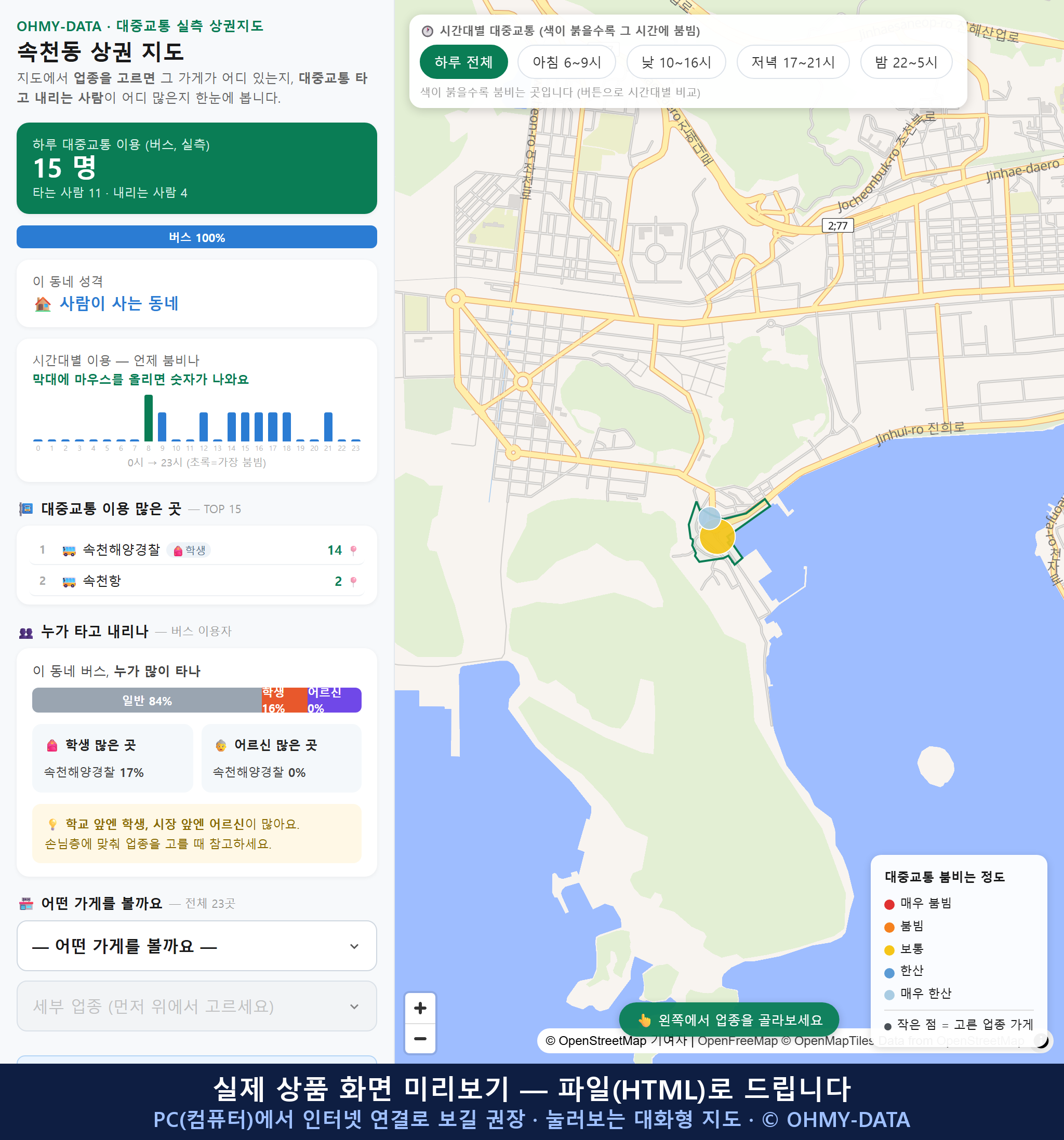This screenshot has width=1064, height=1140.
Task: Select the 아침 6~9시 time filter
Action: point(567,62)
